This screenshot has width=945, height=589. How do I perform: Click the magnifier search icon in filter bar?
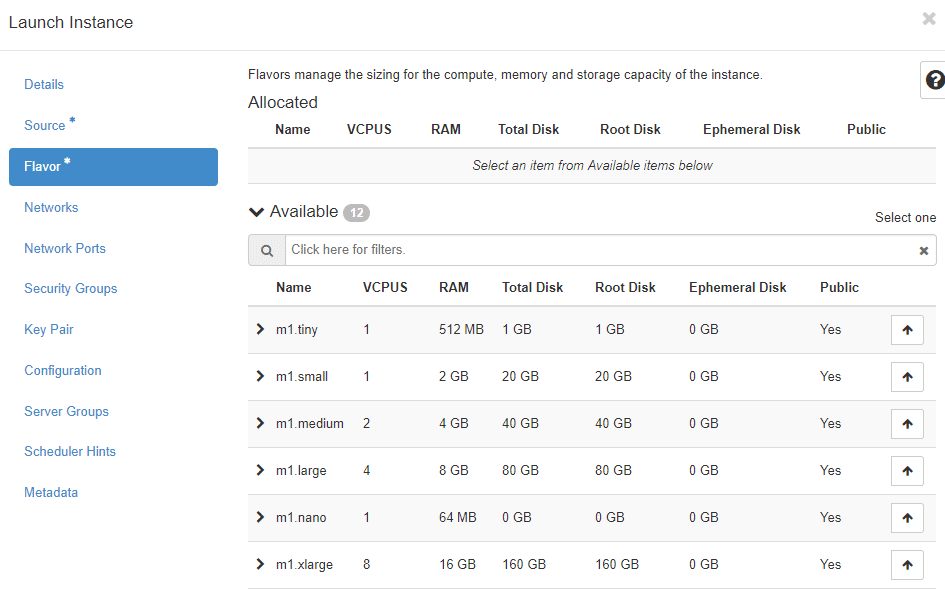tap(267, 250)
